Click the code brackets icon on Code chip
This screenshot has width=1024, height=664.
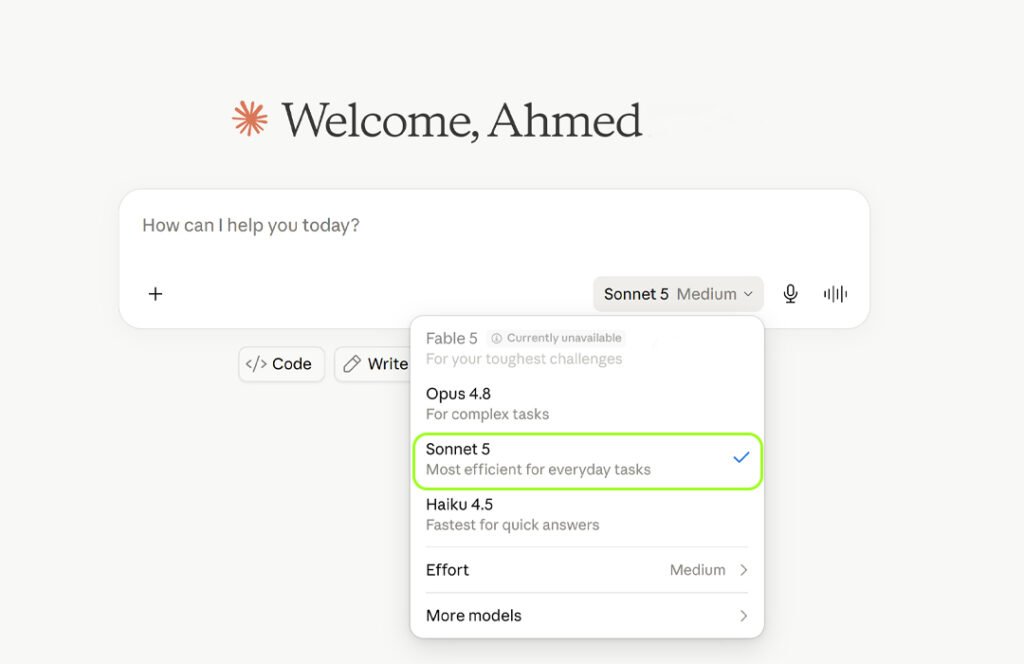256,364
